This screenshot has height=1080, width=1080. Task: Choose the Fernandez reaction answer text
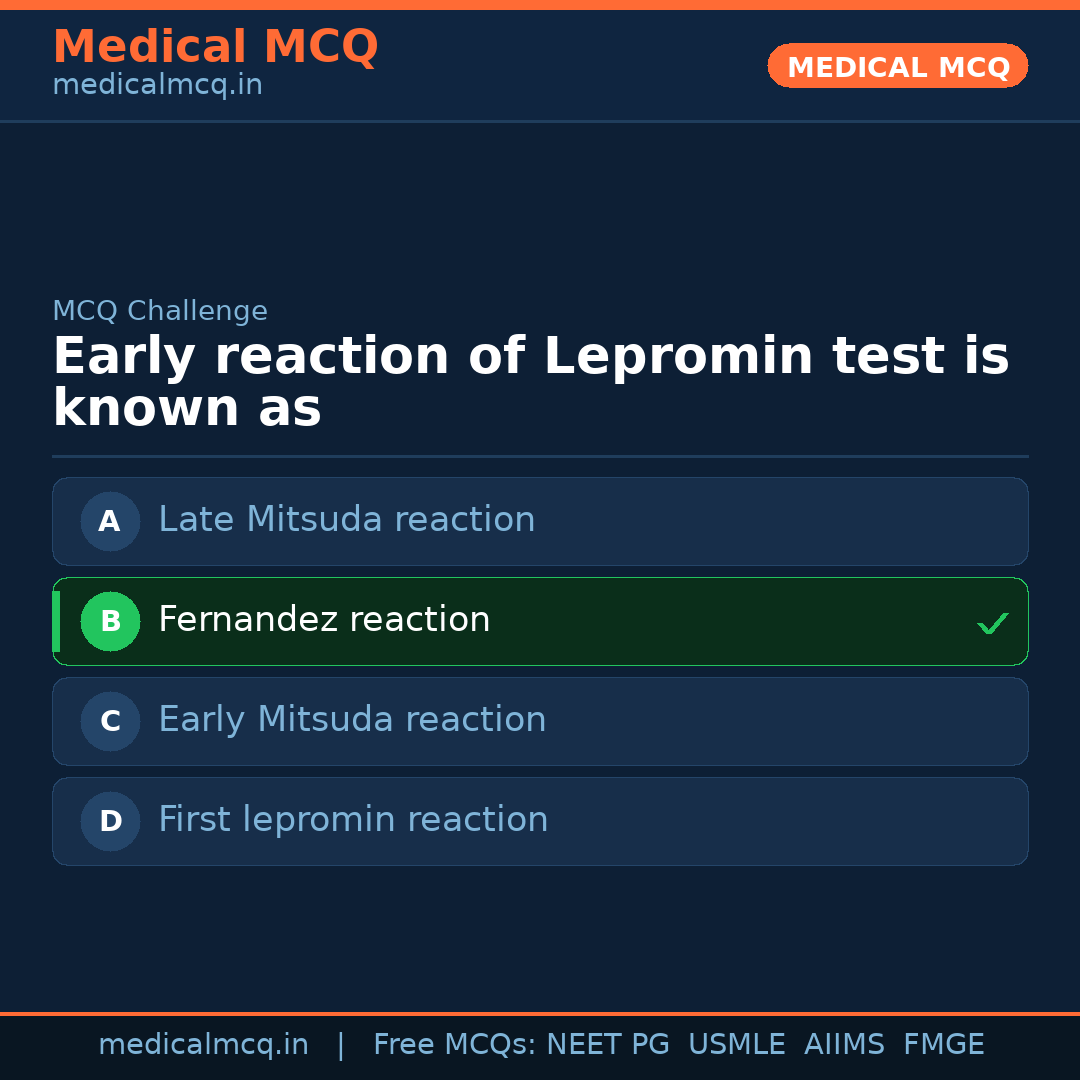click(324, 620)
